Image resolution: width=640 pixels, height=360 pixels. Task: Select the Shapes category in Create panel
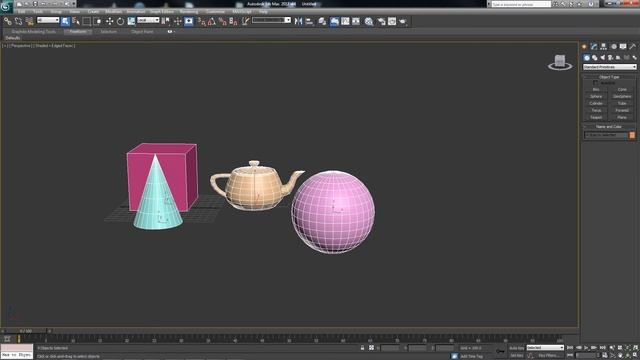pyautogui.click(x=594, y=58)
